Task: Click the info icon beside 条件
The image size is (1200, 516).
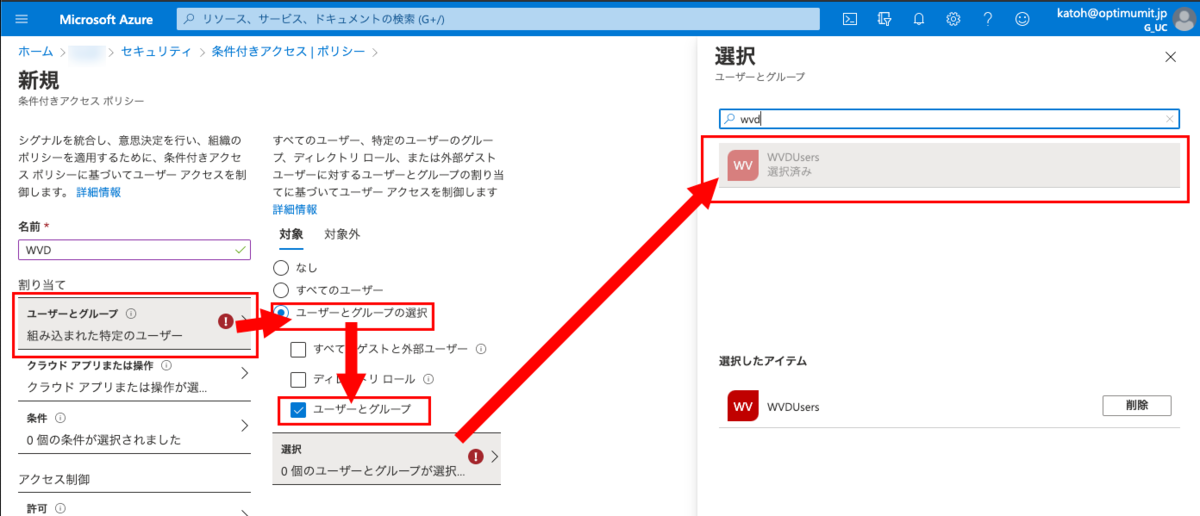Action: pyautogui.click(x=61, y=418)
